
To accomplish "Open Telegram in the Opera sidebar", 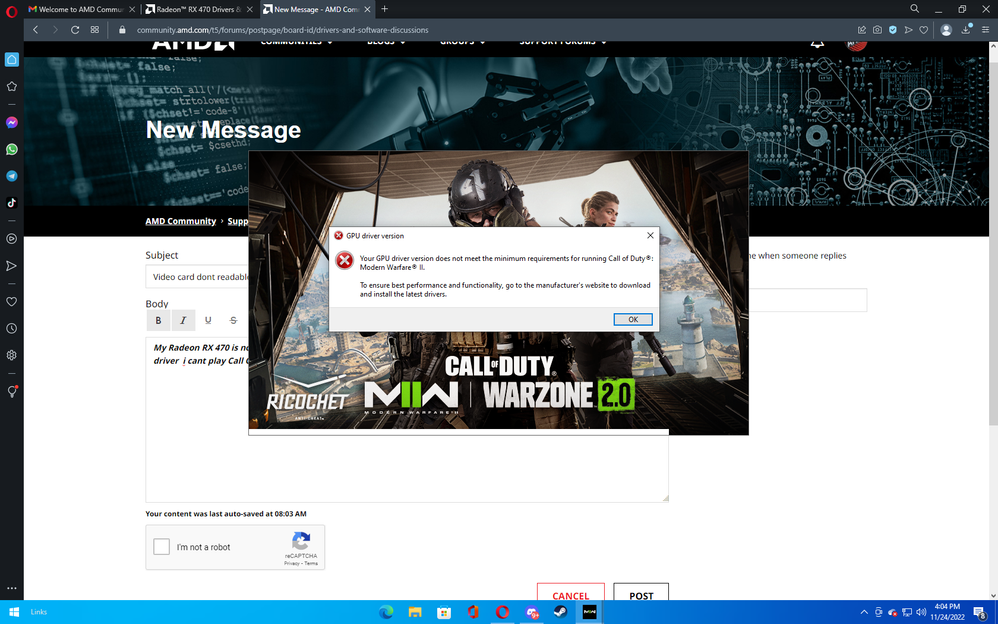I will click(11, 176).
